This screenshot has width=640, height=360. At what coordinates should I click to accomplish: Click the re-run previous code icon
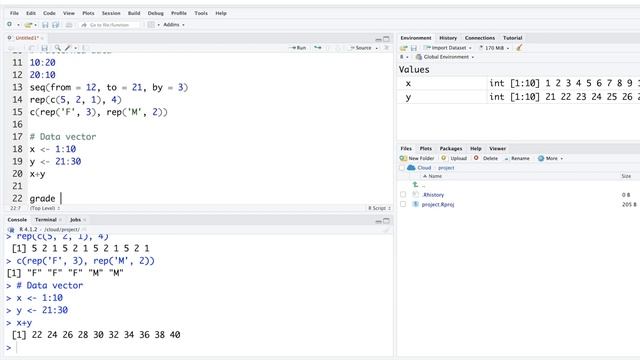(318, 48)
